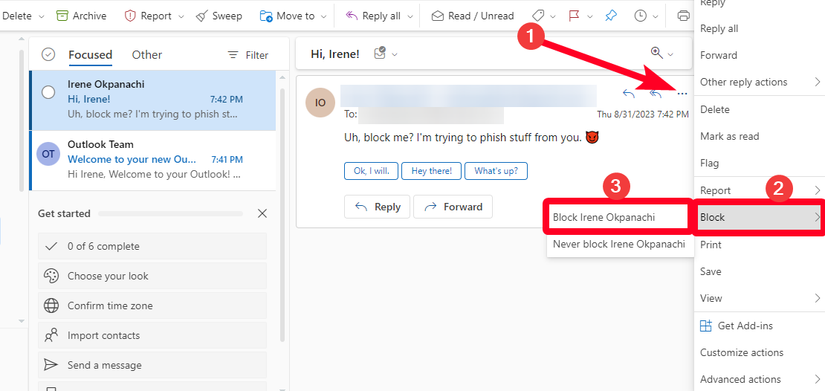Click the OT sender avatar
The image size is (825, 391).
48,153
